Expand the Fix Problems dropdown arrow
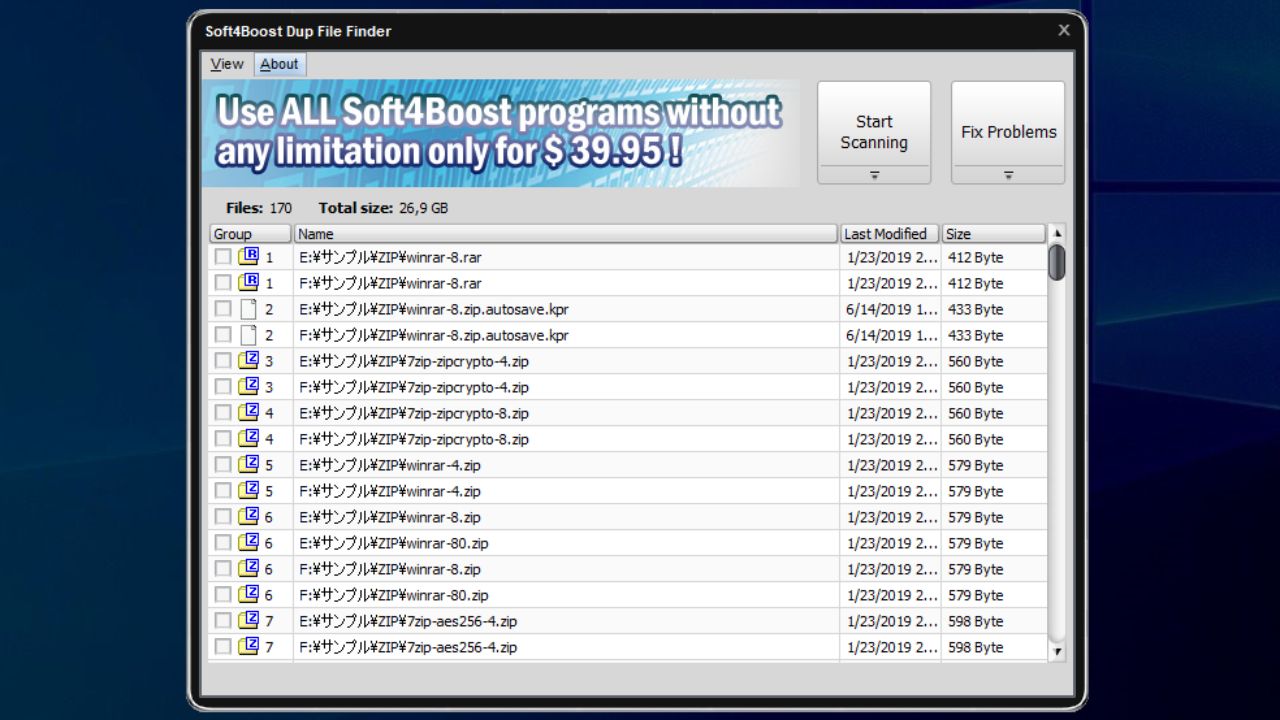1280x720 pixels. pyautogui.click(x=1008, y=175)
